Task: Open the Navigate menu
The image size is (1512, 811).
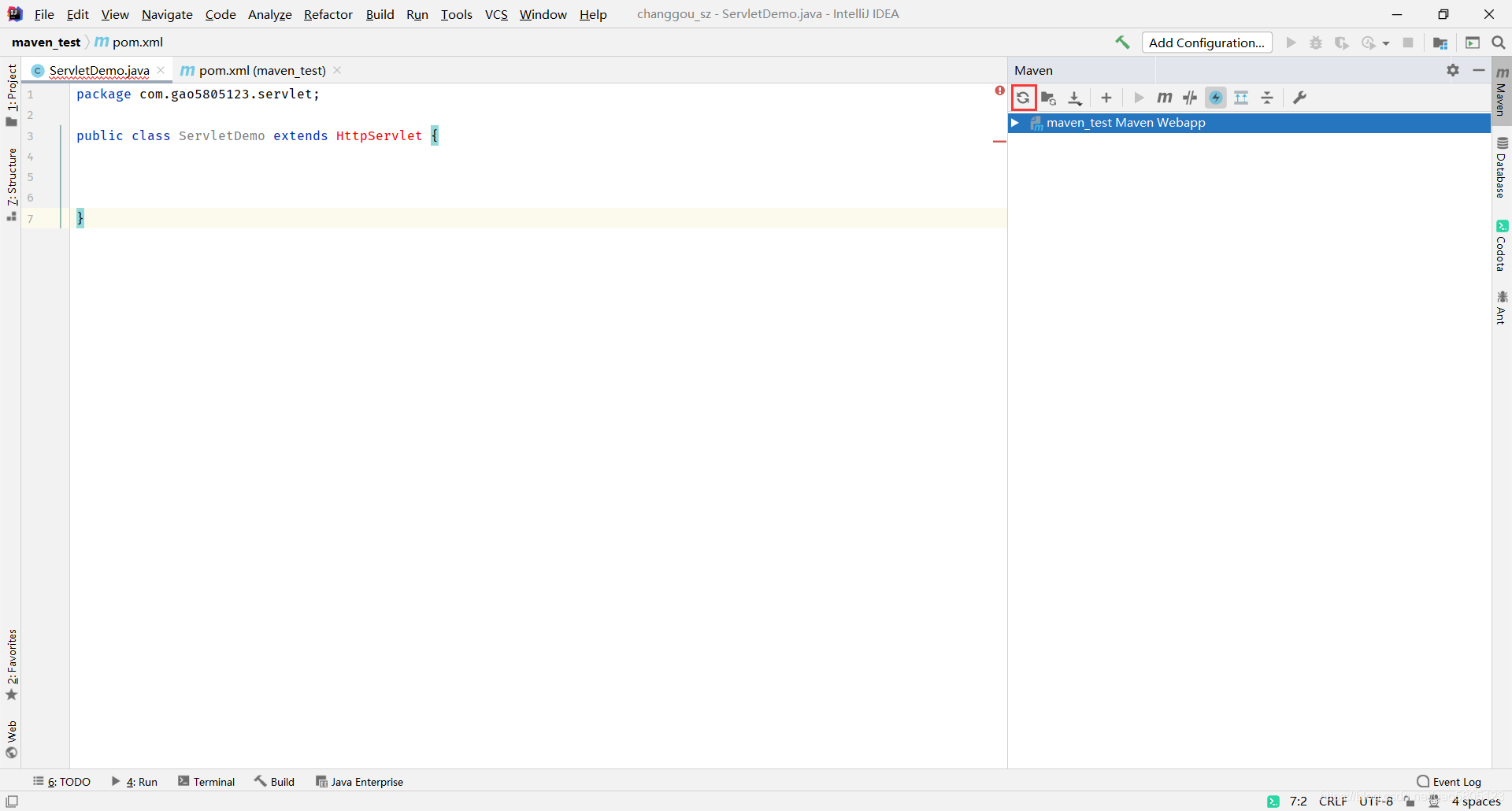Action: pyautogui.click(x=167, y=14)
